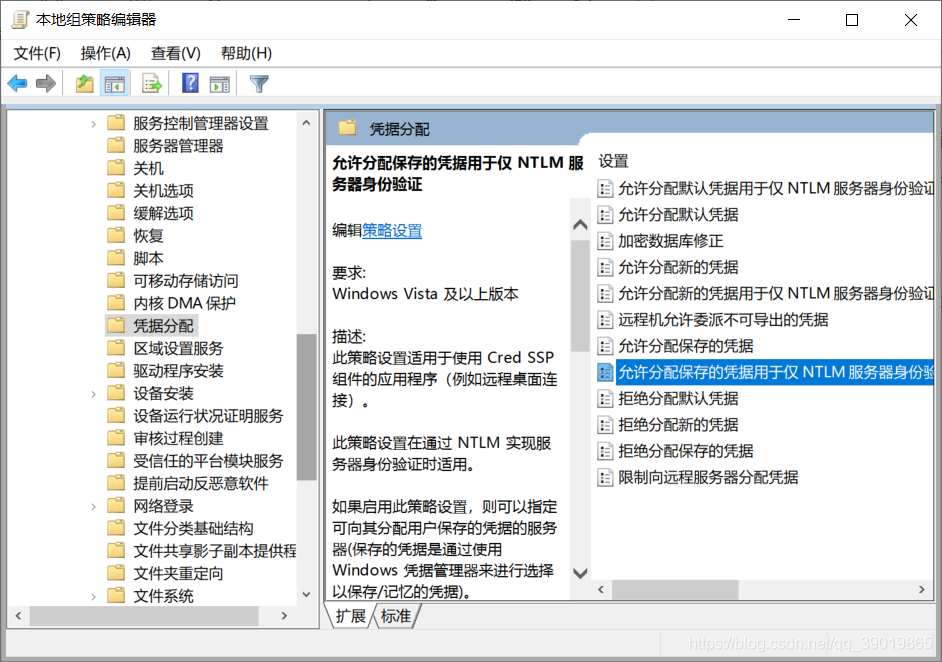The width and height of the screenshot is (942, 662).
Task: Click the folder icon of 内核 DMA 保护
Action: click(115, 303)
